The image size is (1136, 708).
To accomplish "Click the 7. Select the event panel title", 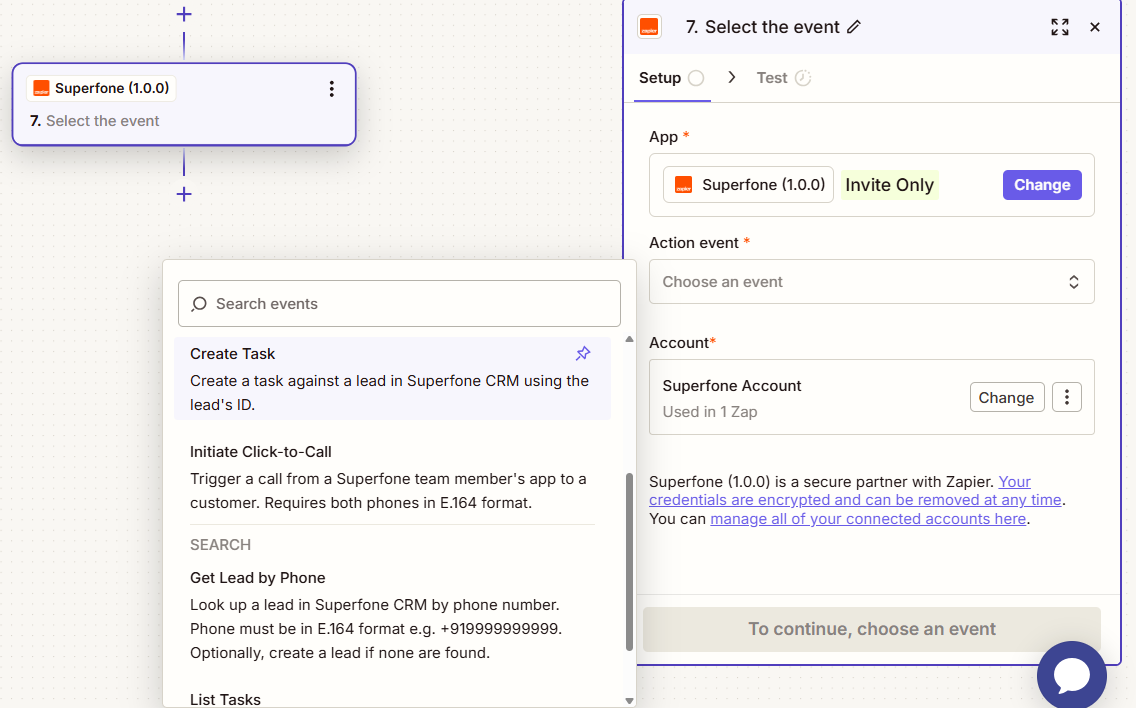I will 763,27.
